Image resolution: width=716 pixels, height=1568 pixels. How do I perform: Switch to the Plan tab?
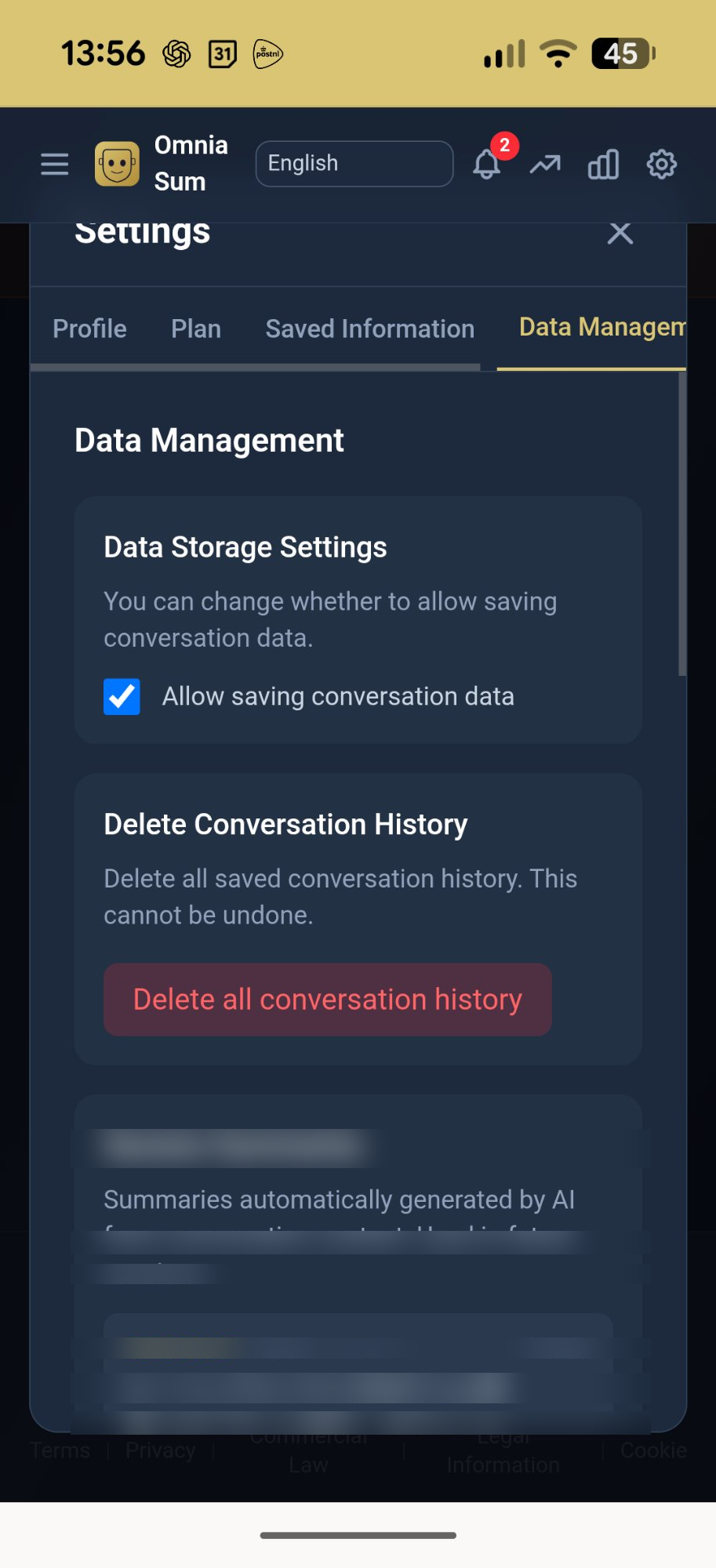[x=196, y=328]
